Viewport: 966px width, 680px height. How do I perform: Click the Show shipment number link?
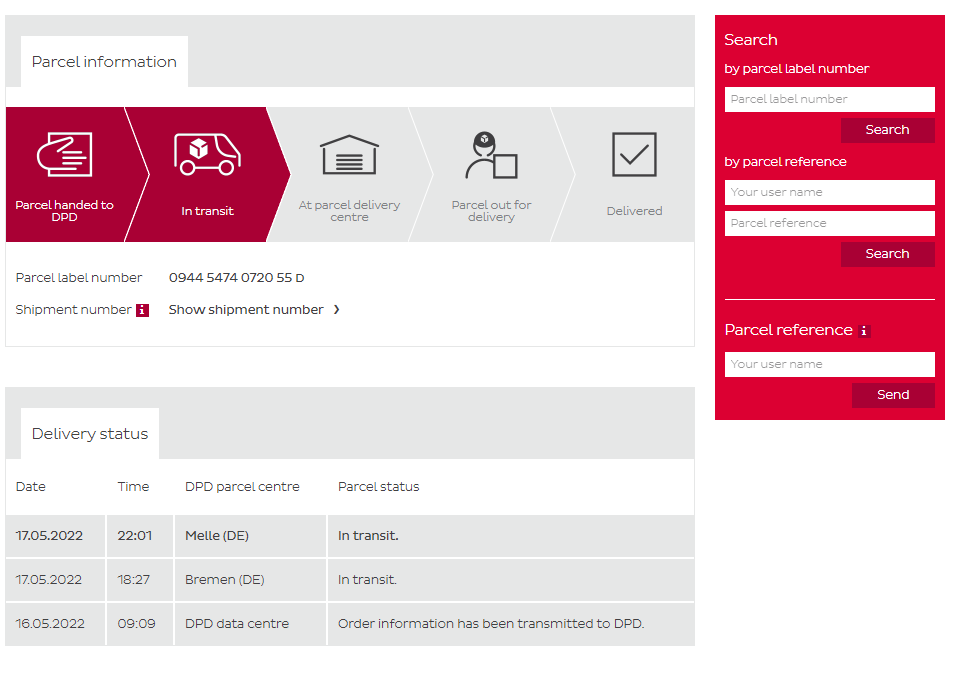246,310
